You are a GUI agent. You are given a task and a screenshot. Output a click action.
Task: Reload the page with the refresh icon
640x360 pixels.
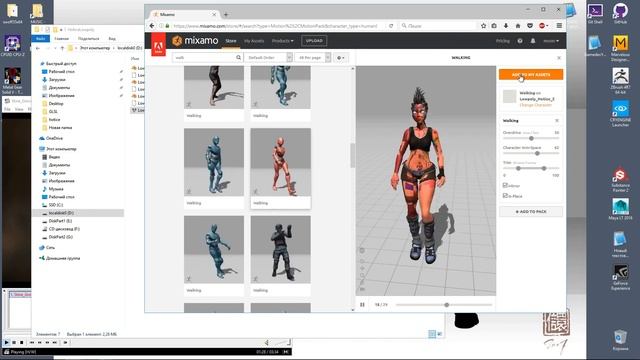[x=391, y=26]
